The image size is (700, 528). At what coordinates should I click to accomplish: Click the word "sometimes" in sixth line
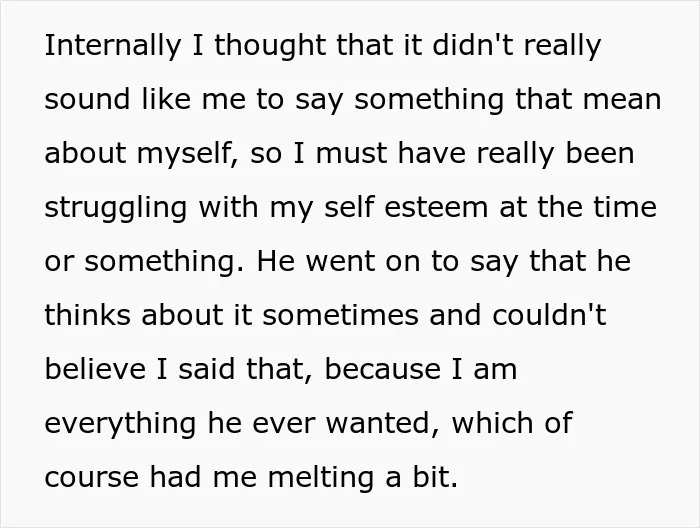tap(341, 315)
